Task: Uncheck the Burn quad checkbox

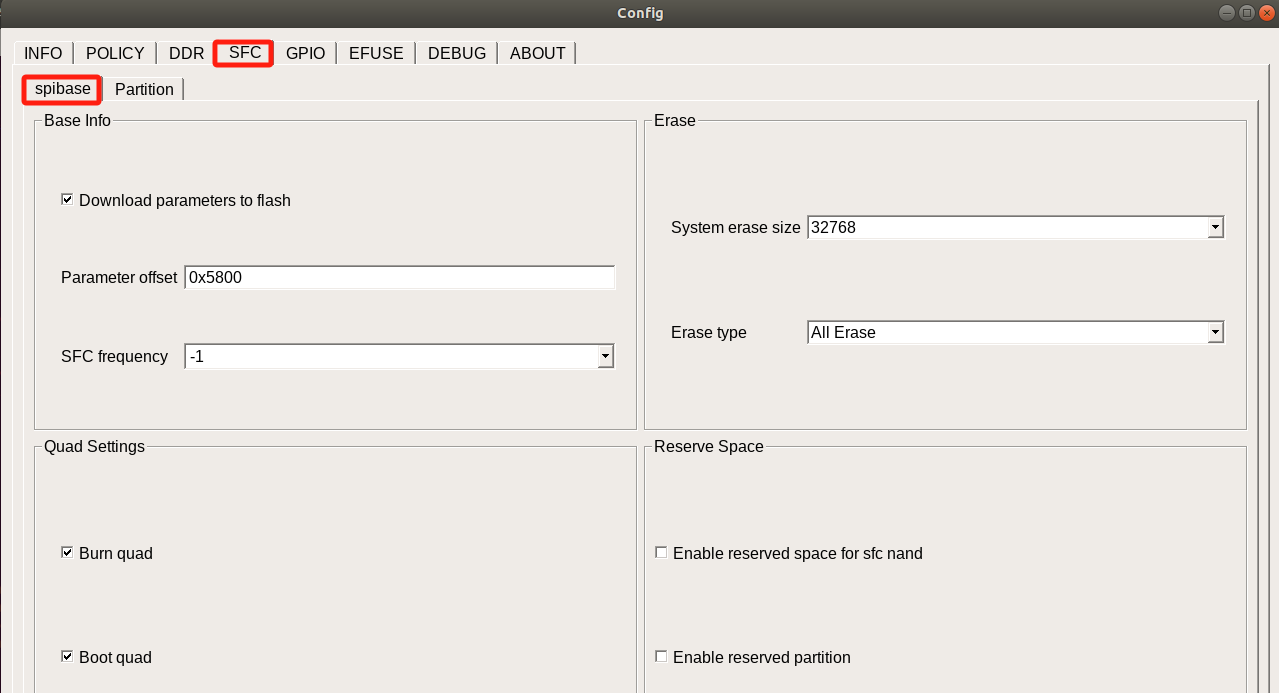Action: tap(68, 553)
